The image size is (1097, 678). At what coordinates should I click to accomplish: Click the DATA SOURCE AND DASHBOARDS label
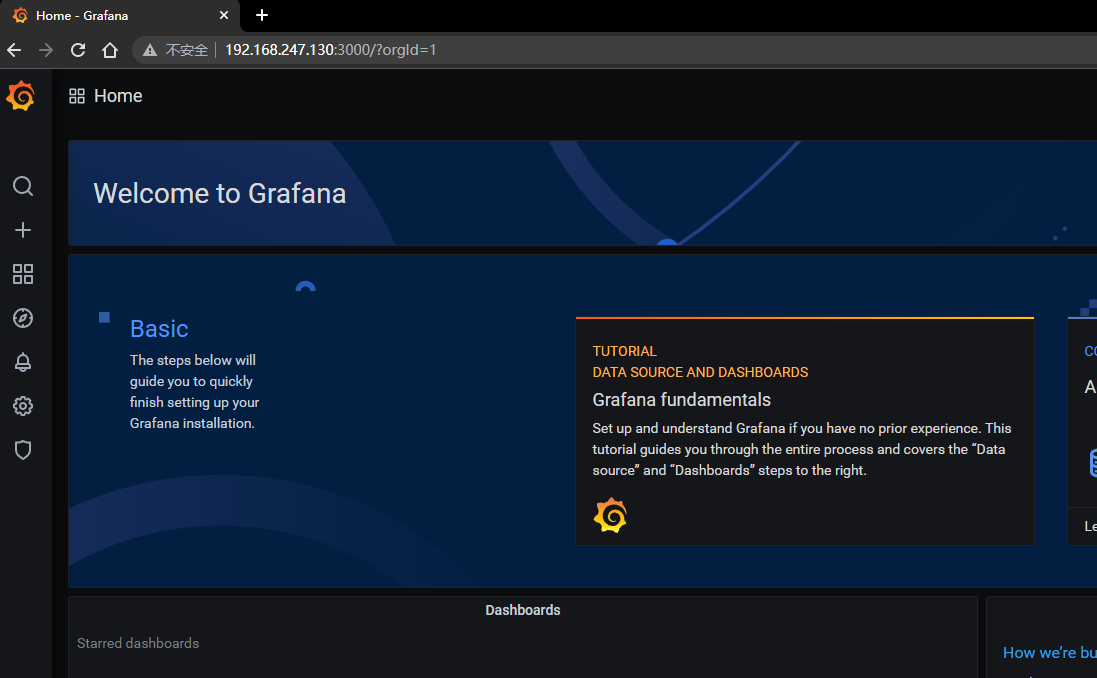click(x=700, y=372)
